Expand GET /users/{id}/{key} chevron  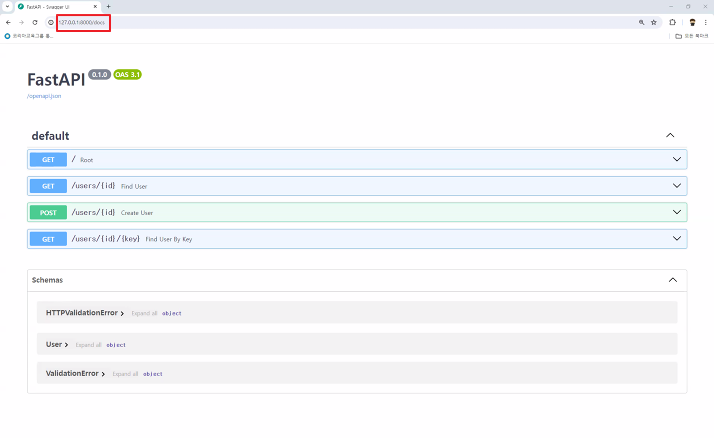point(677,239)
